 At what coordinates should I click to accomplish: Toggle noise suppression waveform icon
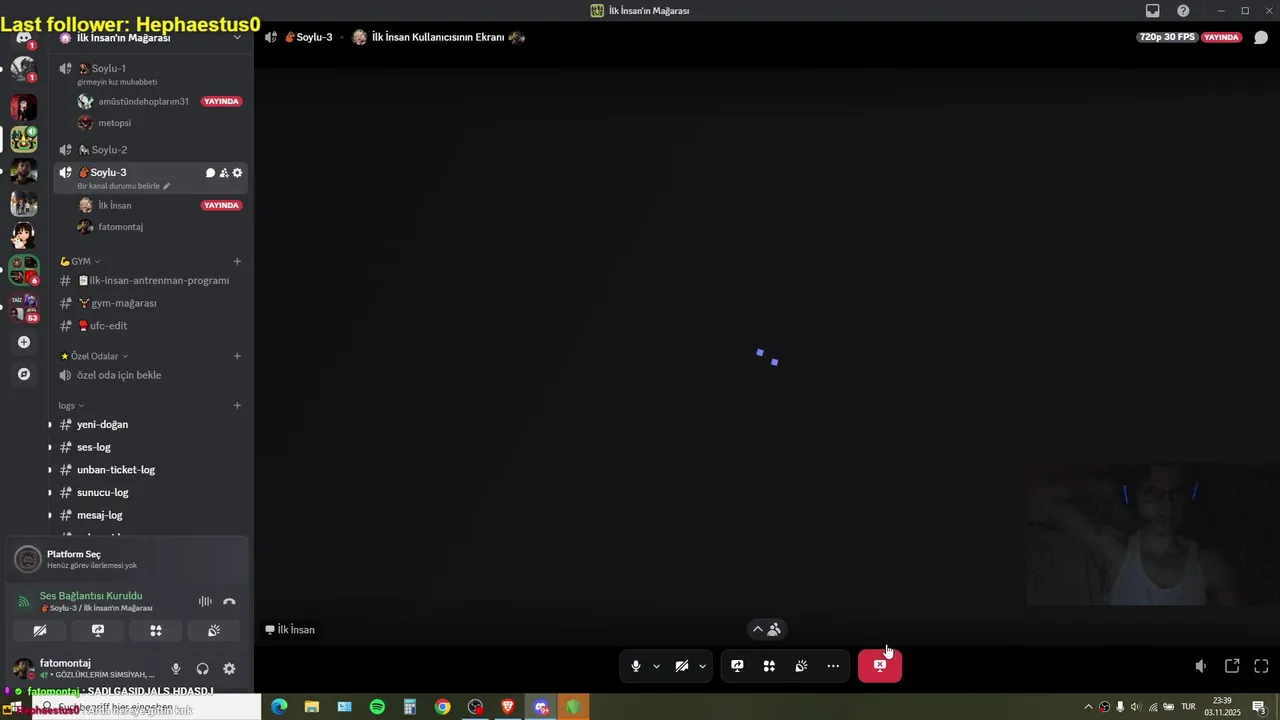point(205,601)
